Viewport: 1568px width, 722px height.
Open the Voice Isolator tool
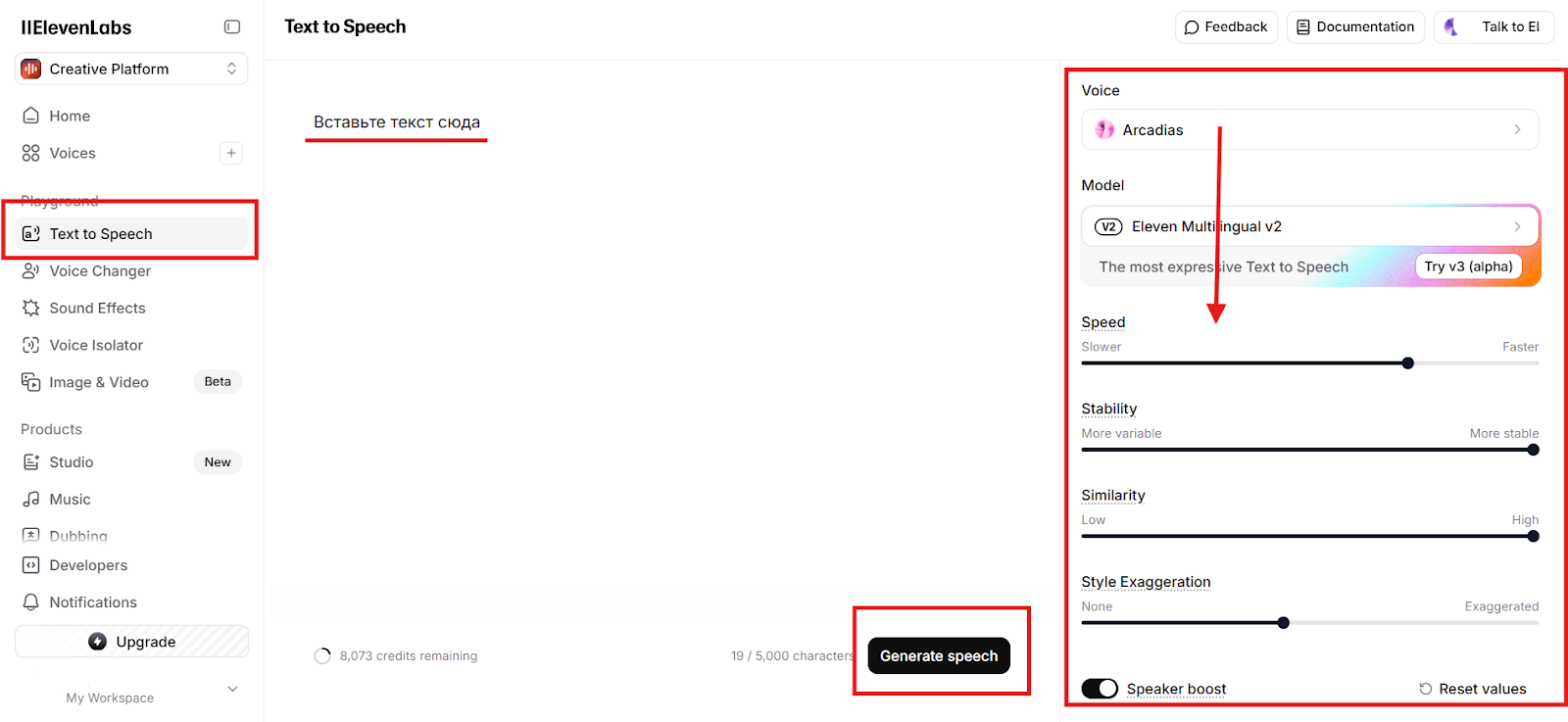tap(94, 345)
